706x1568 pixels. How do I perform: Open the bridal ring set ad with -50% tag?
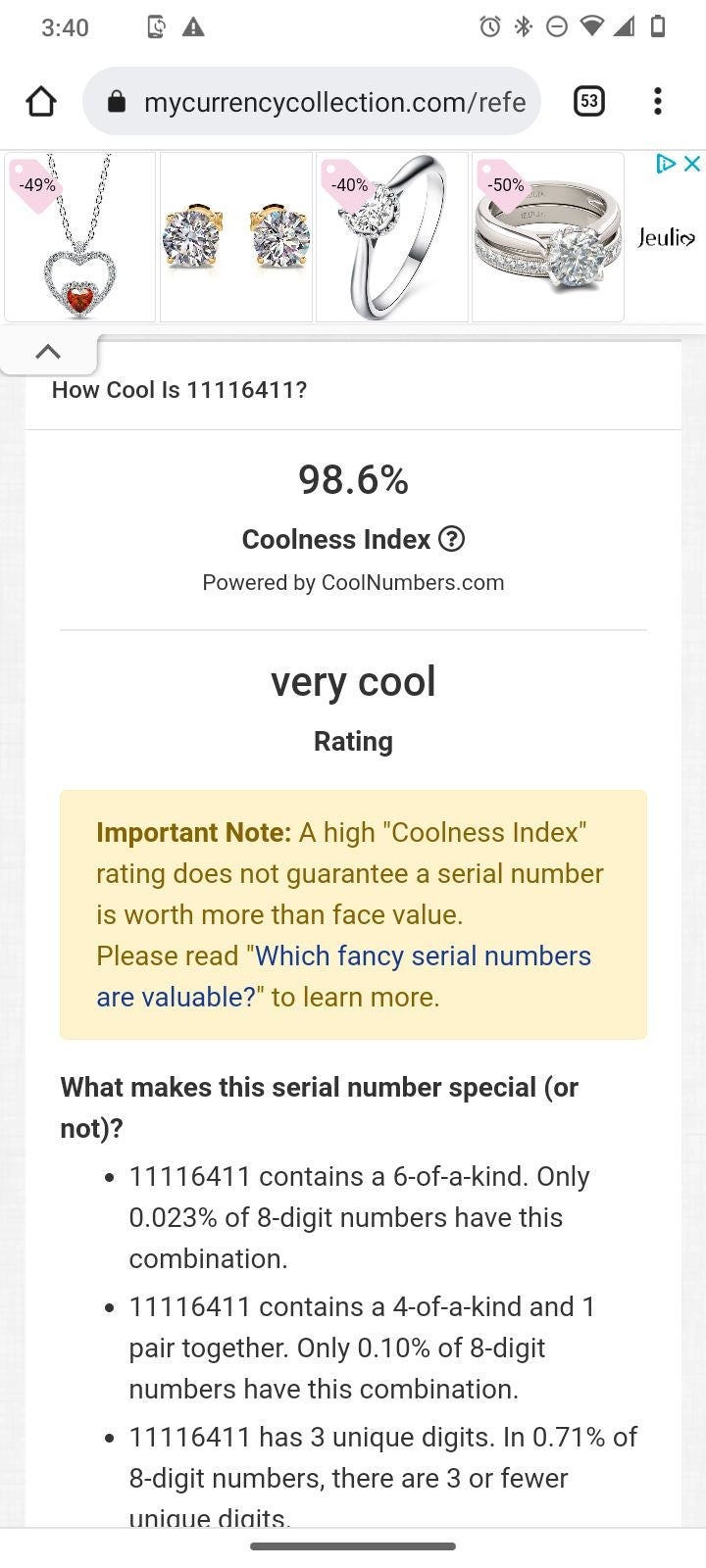548,237
